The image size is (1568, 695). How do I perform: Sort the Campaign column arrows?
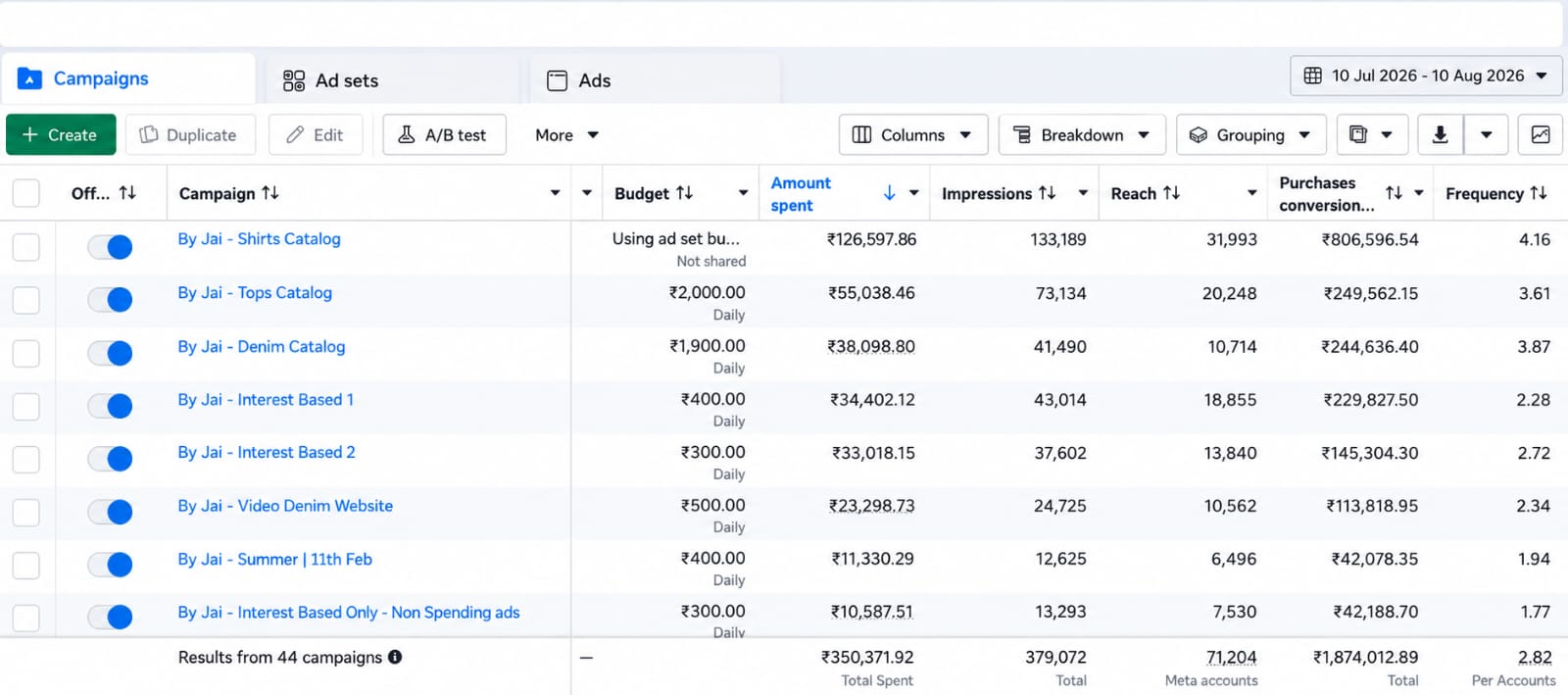pos(270,193)
